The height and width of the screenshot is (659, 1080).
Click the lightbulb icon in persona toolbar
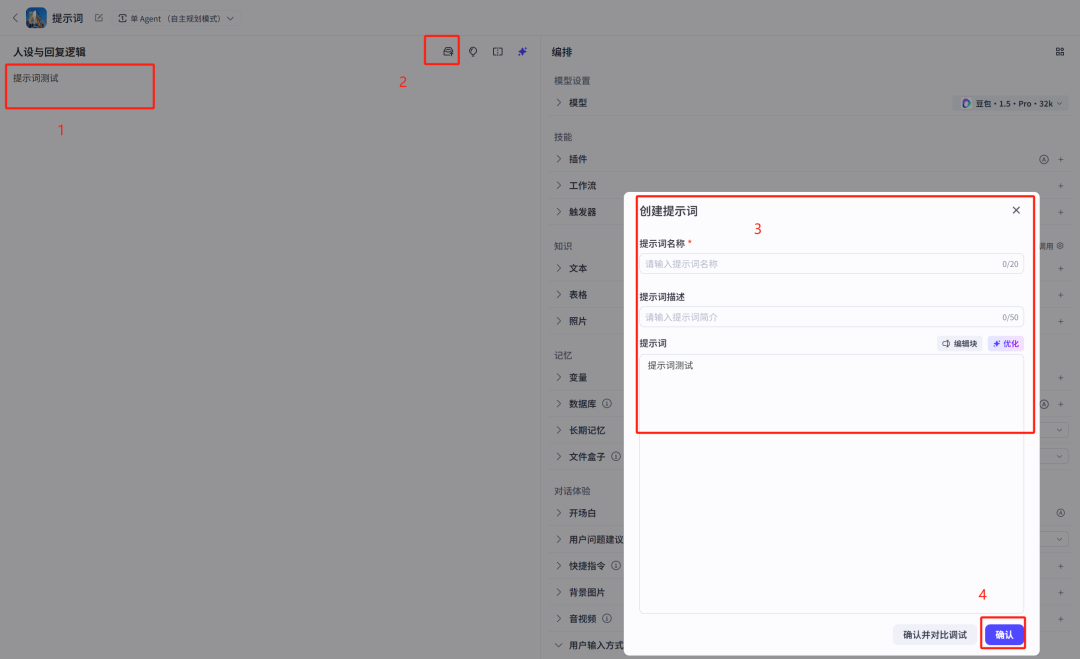pyautogui.click(x=473, y=52)
